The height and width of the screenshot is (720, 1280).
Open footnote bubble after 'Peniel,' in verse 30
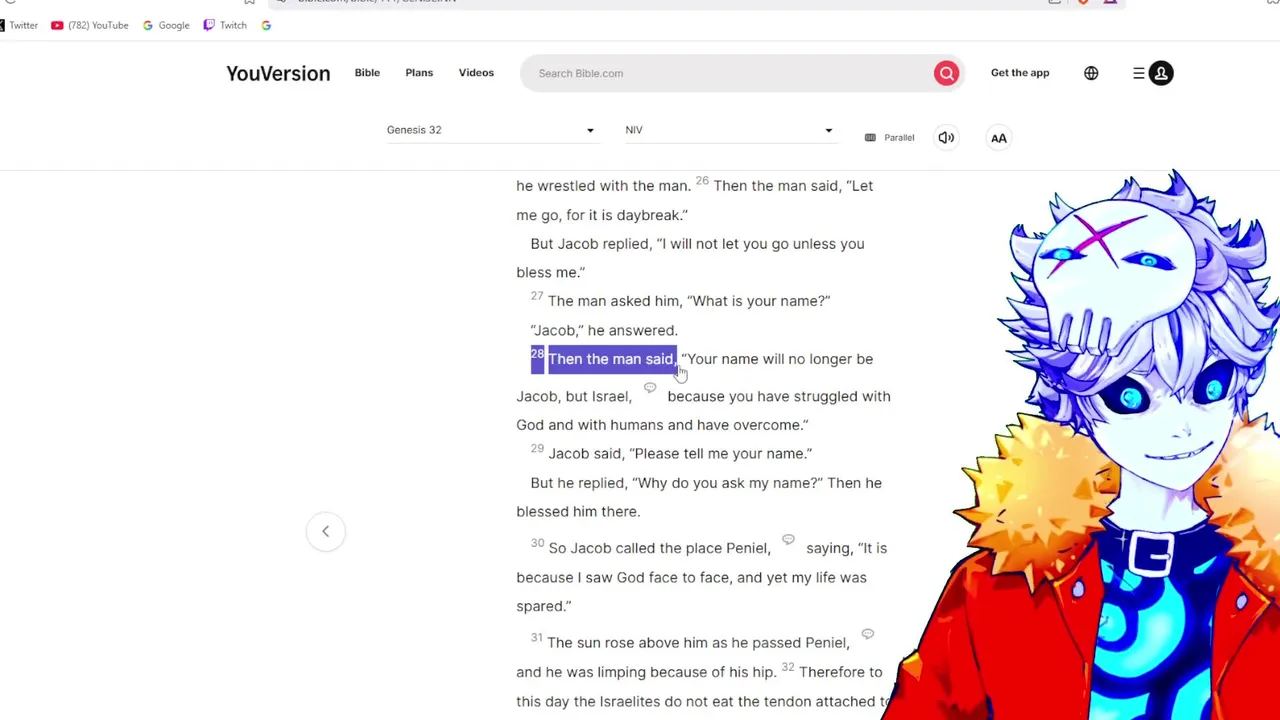788,540
